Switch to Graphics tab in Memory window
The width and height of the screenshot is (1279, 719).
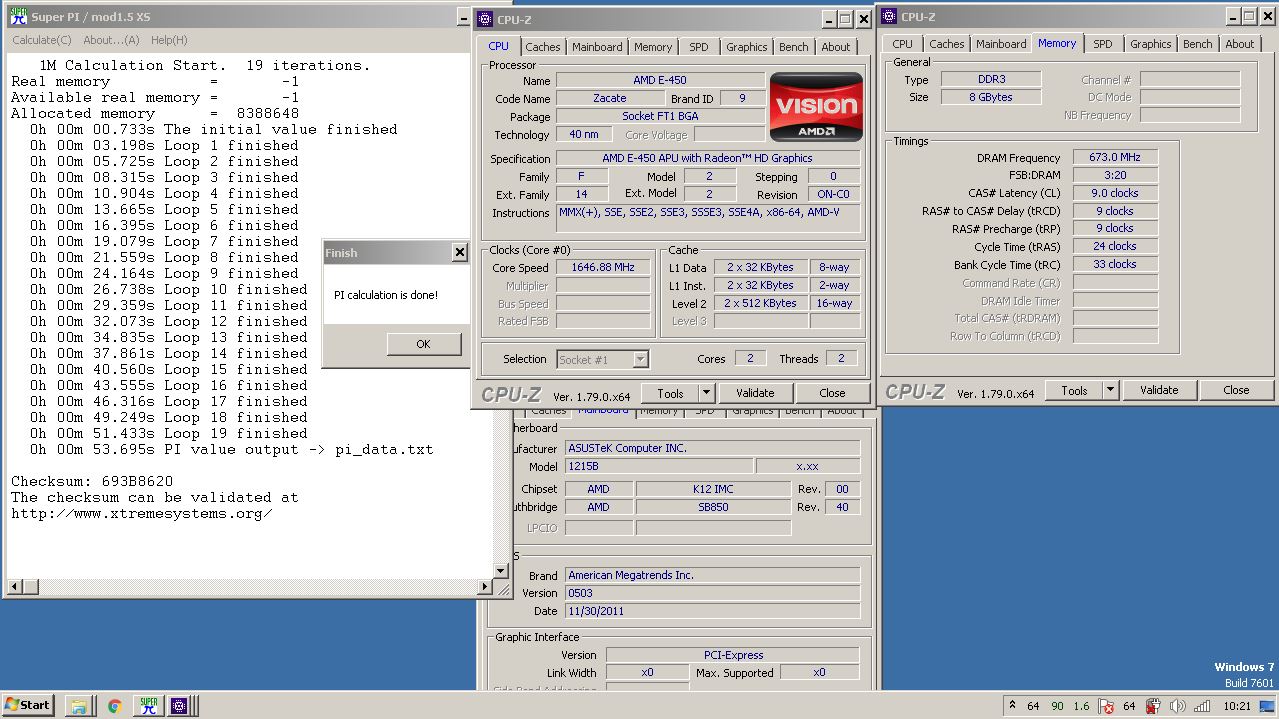(x=1151, y=44)
